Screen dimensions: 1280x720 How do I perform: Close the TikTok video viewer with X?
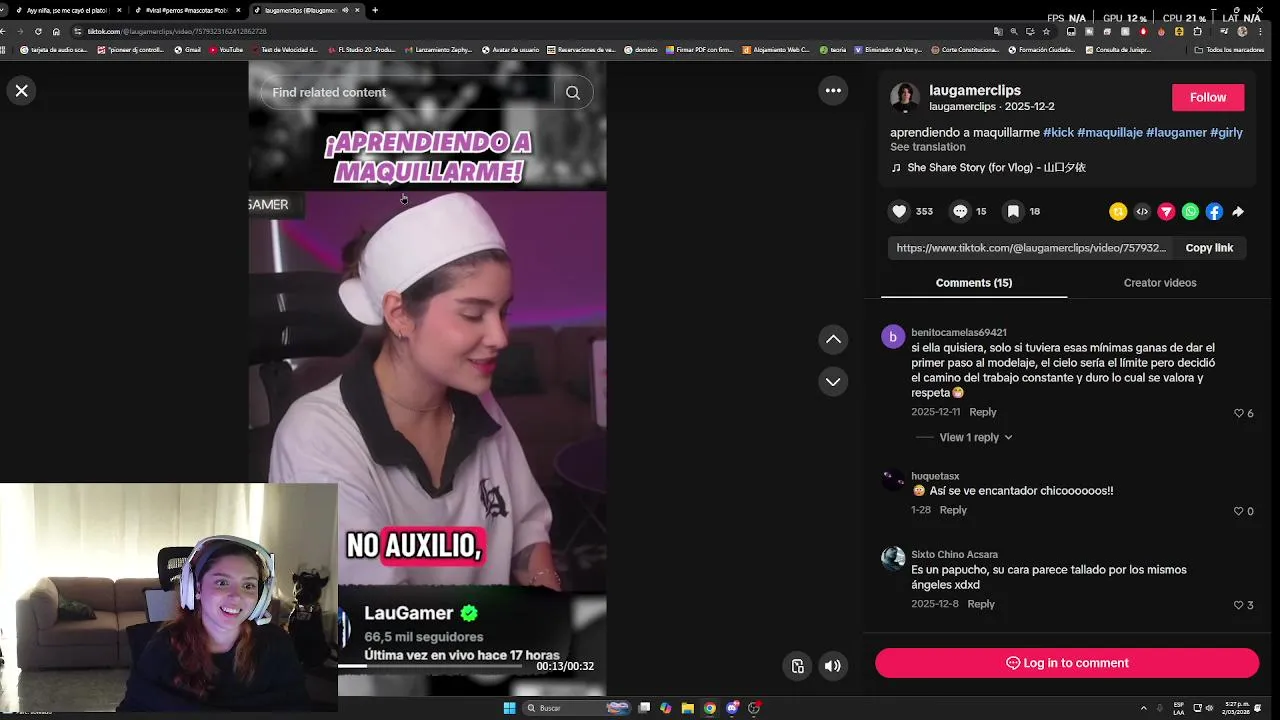pyautogui.click(x=21, y=91)
